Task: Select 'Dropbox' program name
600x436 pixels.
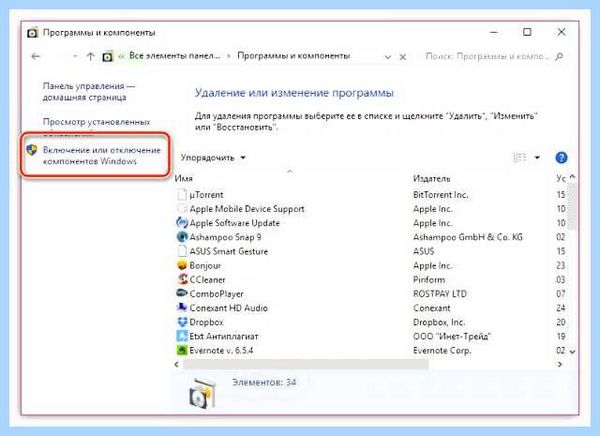Action: pos(206,322)
